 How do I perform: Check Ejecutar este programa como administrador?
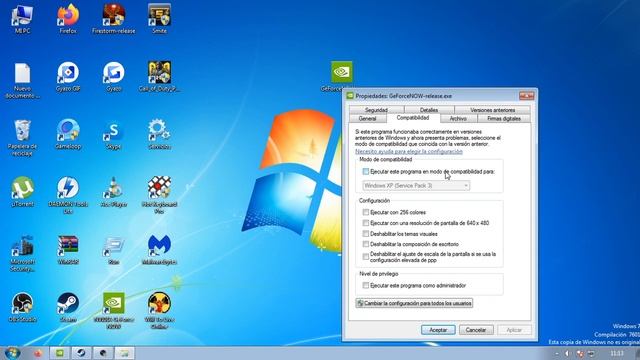(366, 286)
